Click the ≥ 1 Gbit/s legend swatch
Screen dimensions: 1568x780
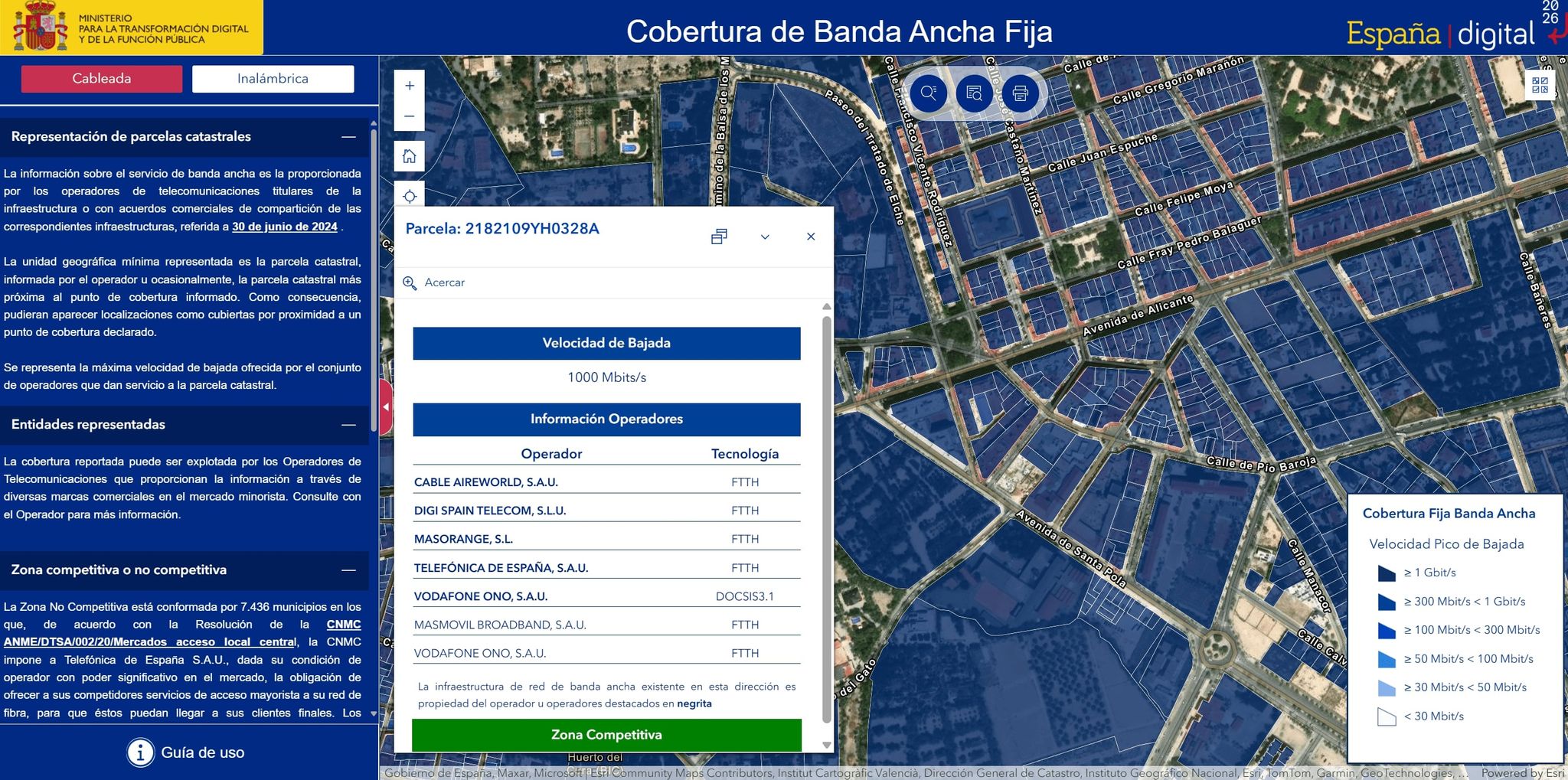coord(1387,573)
